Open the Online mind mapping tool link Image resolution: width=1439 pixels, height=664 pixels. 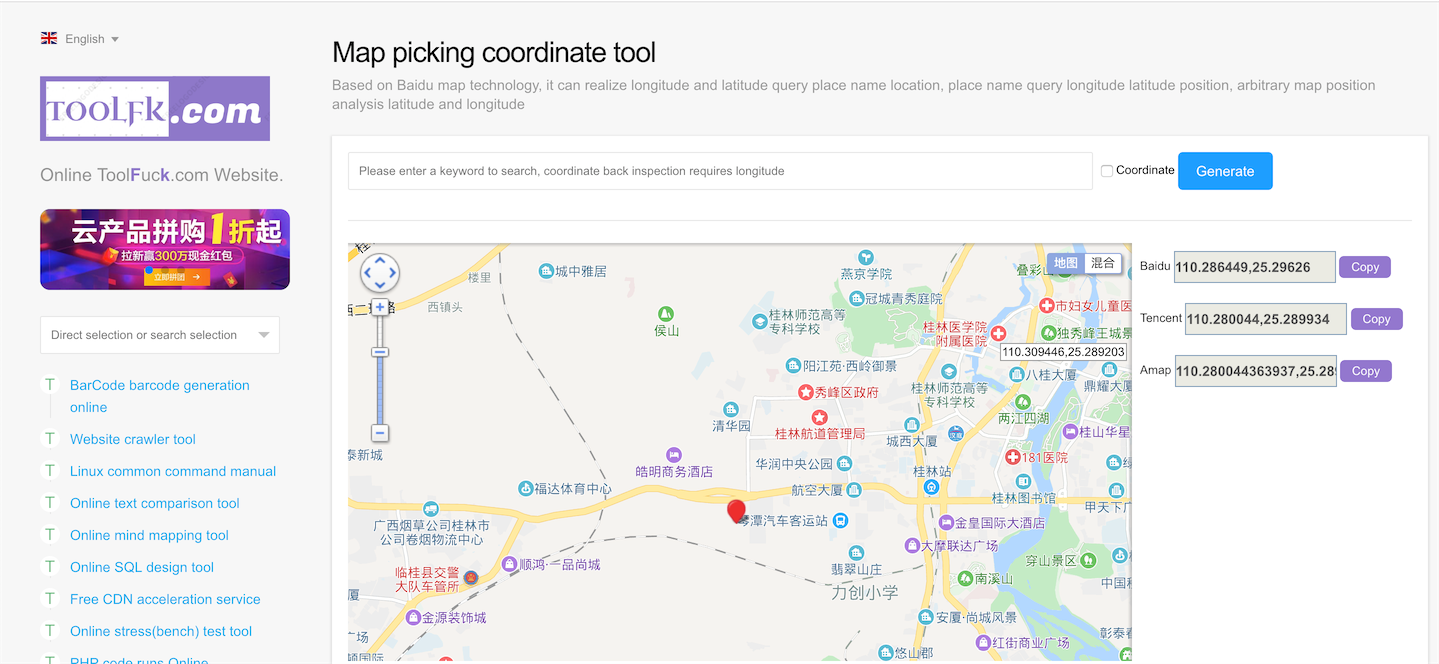149,535
